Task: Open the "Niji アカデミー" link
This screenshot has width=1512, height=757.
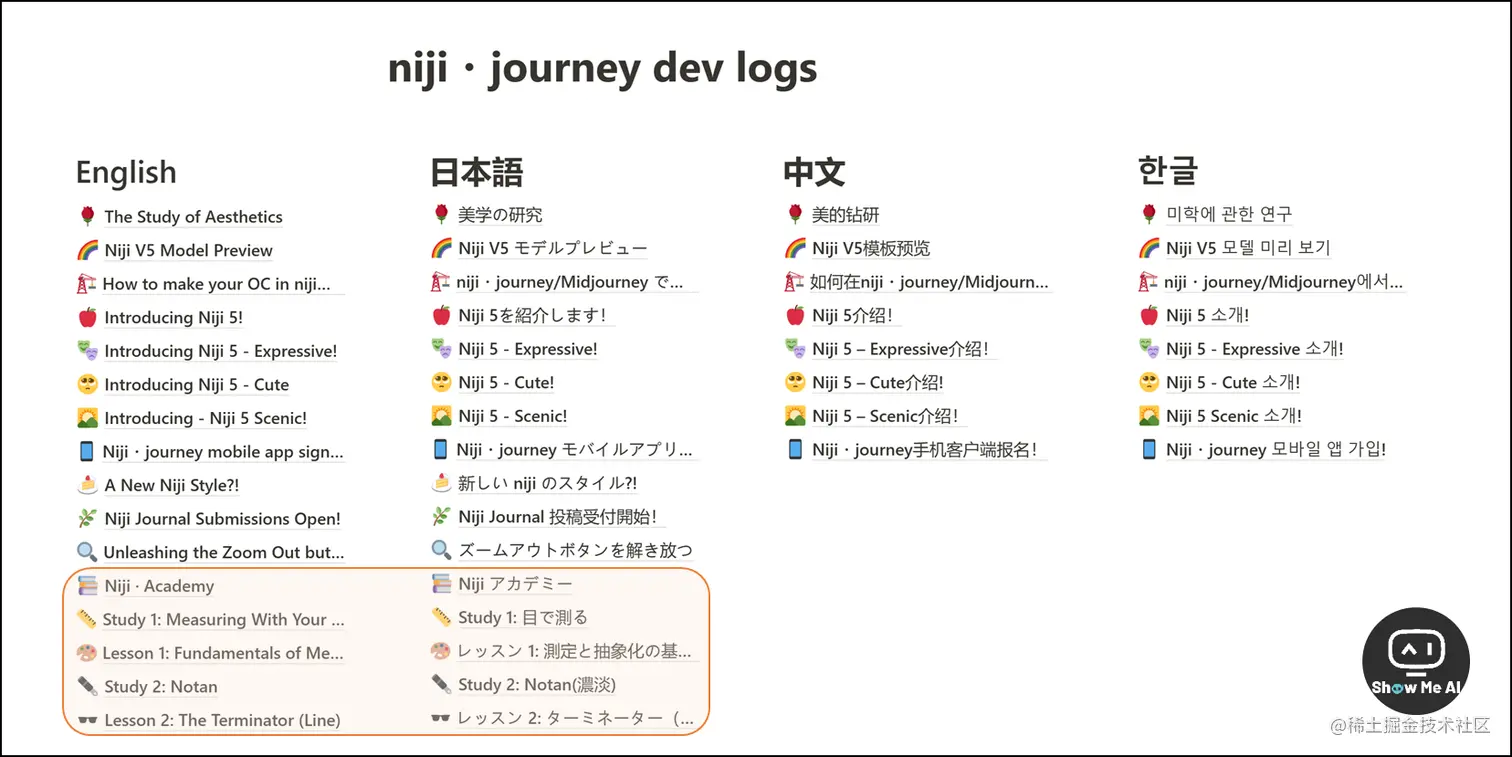Action: point(515,583)
